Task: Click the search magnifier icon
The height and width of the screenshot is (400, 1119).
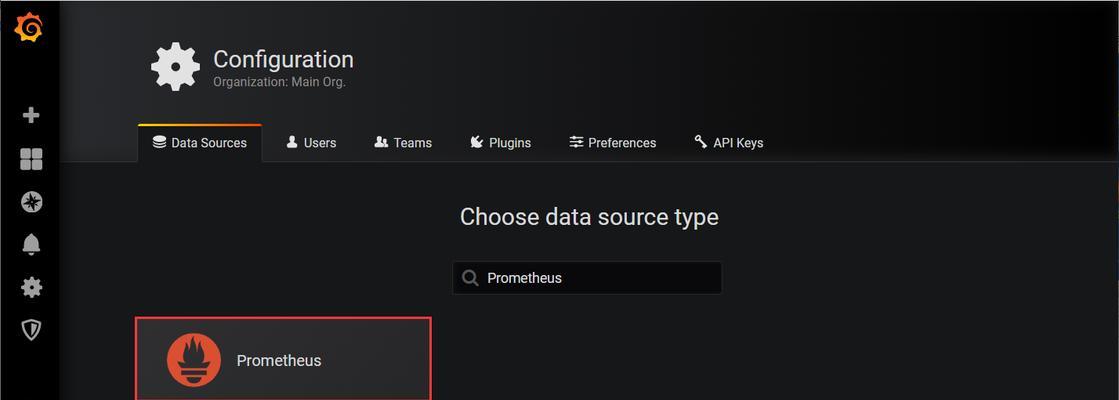Action: pyautogui.click(x=470, y=278)
